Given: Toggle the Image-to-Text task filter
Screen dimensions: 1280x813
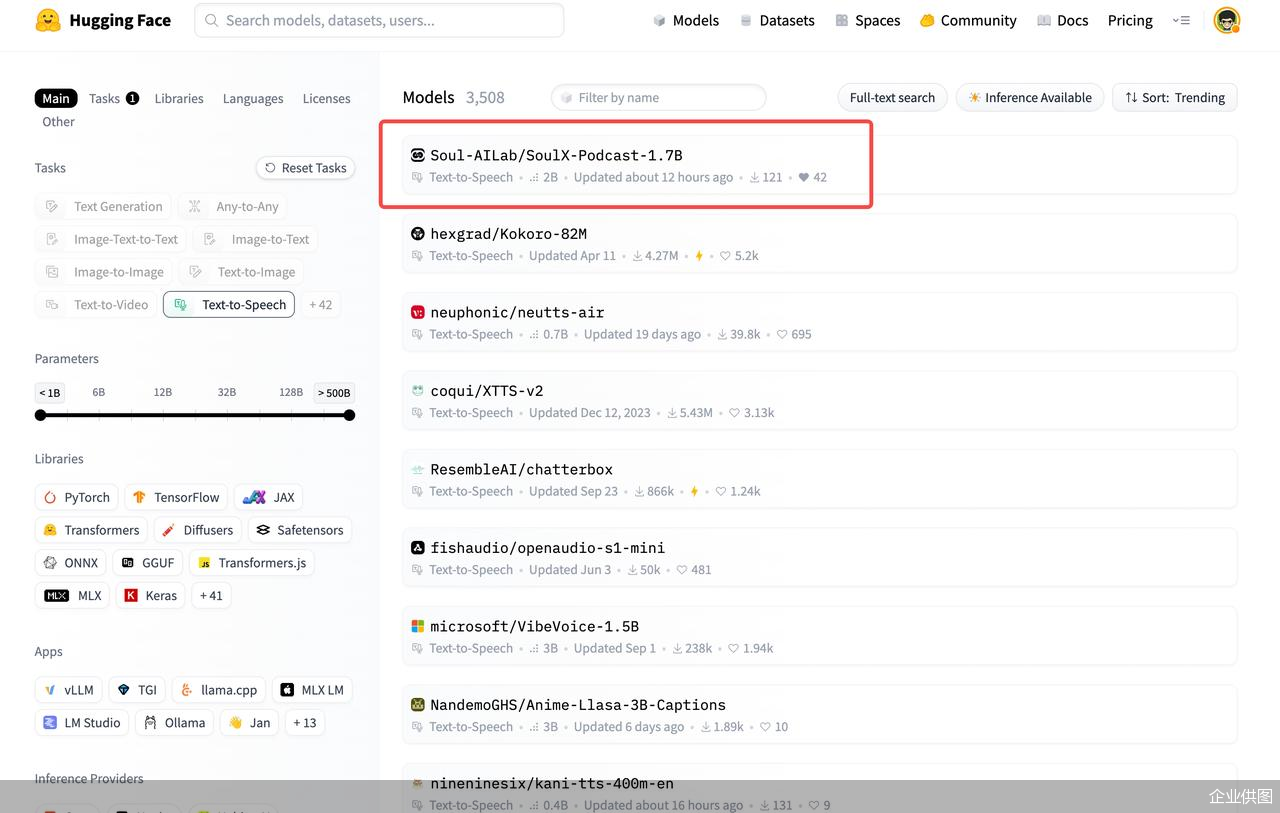Looking at the screenshot, I should pos(255,239).
